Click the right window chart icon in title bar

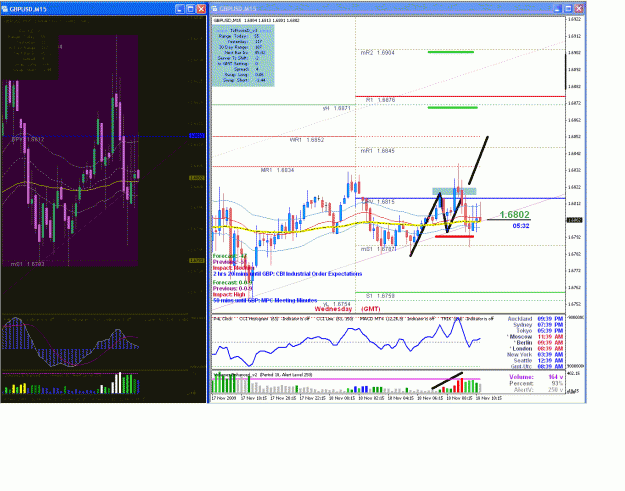click(x=214, y=8)
